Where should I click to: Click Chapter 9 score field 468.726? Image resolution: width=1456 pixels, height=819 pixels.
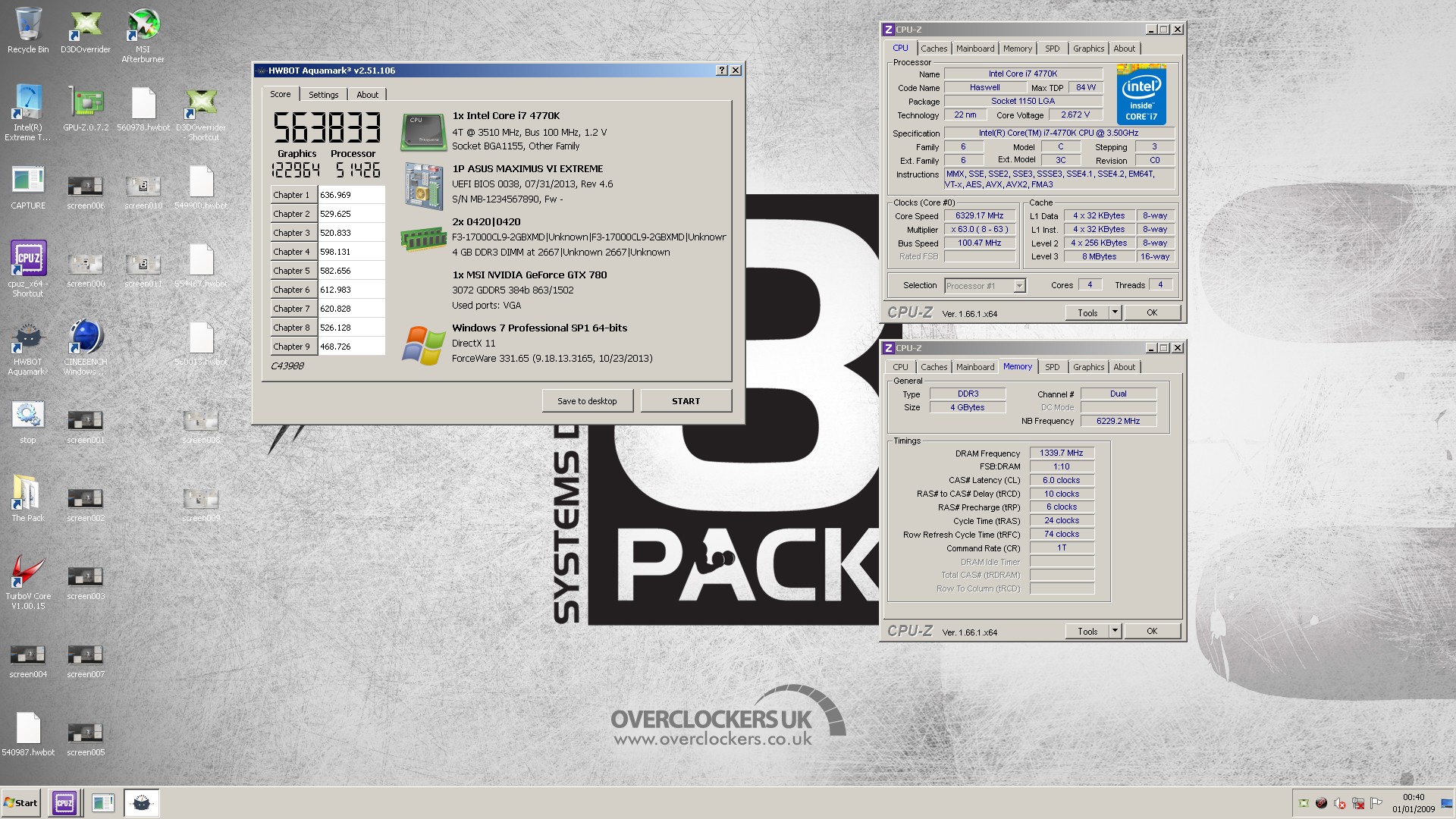pos(352,347)
